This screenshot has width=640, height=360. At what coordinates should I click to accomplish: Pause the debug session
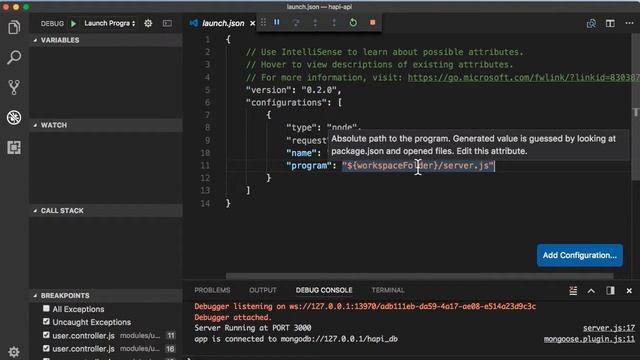(x=277, y=22)
